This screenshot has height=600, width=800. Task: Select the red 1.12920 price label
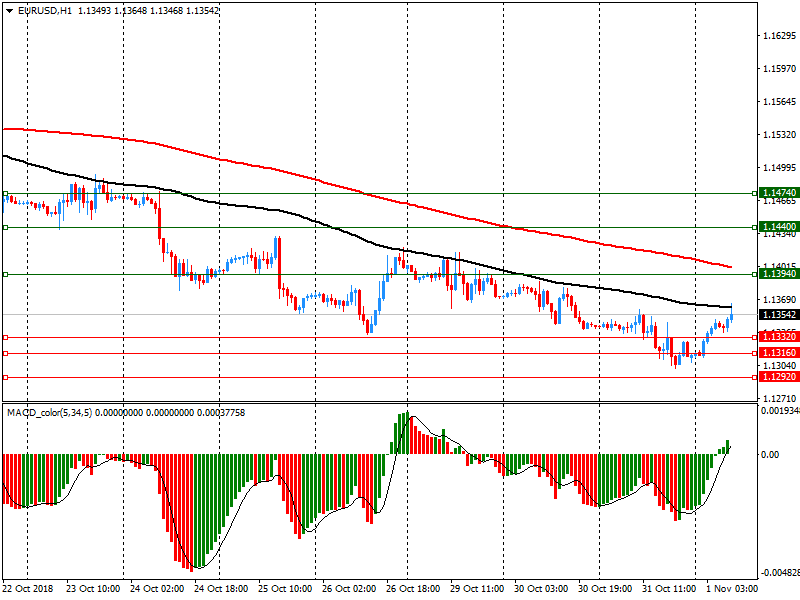tap(778, 377)
